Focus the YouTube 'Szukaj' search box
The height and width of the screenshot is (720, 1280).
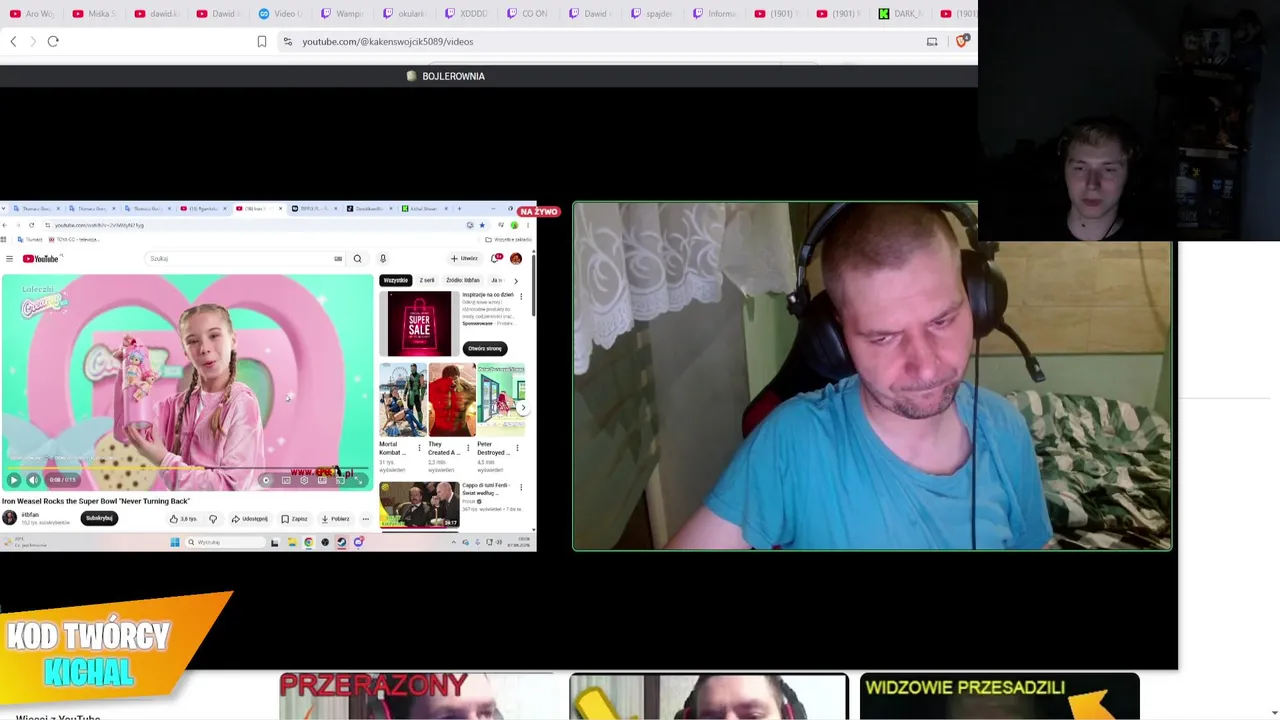[246, 259]
